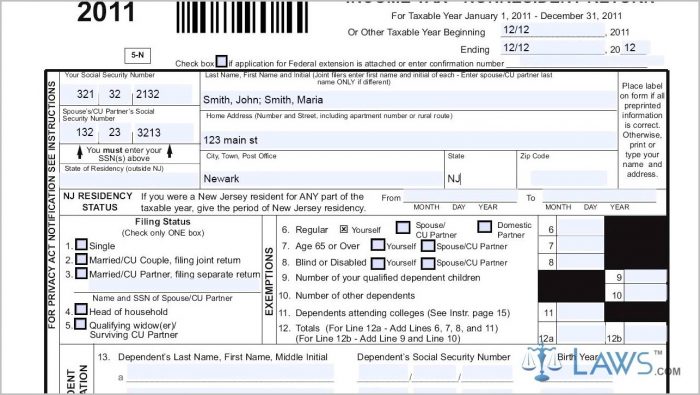Screen dimensions: 700x395
Task: Click the Federal extension confirmation number field
Action: [592, 61]
